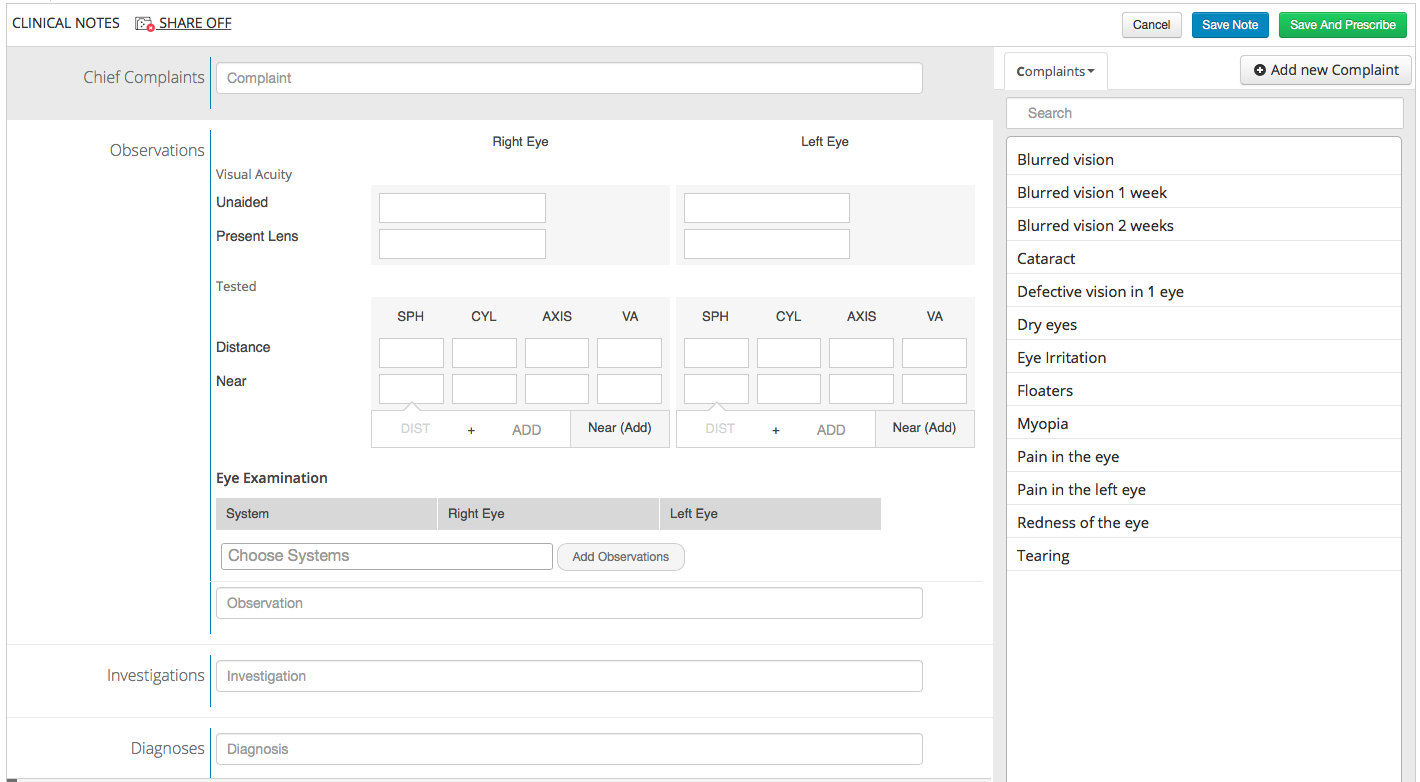Image resolution: width=1420 pixels, height=782 pixels.
Task: Click the Diagnosis input field
Action: click(x=569, y=749)
